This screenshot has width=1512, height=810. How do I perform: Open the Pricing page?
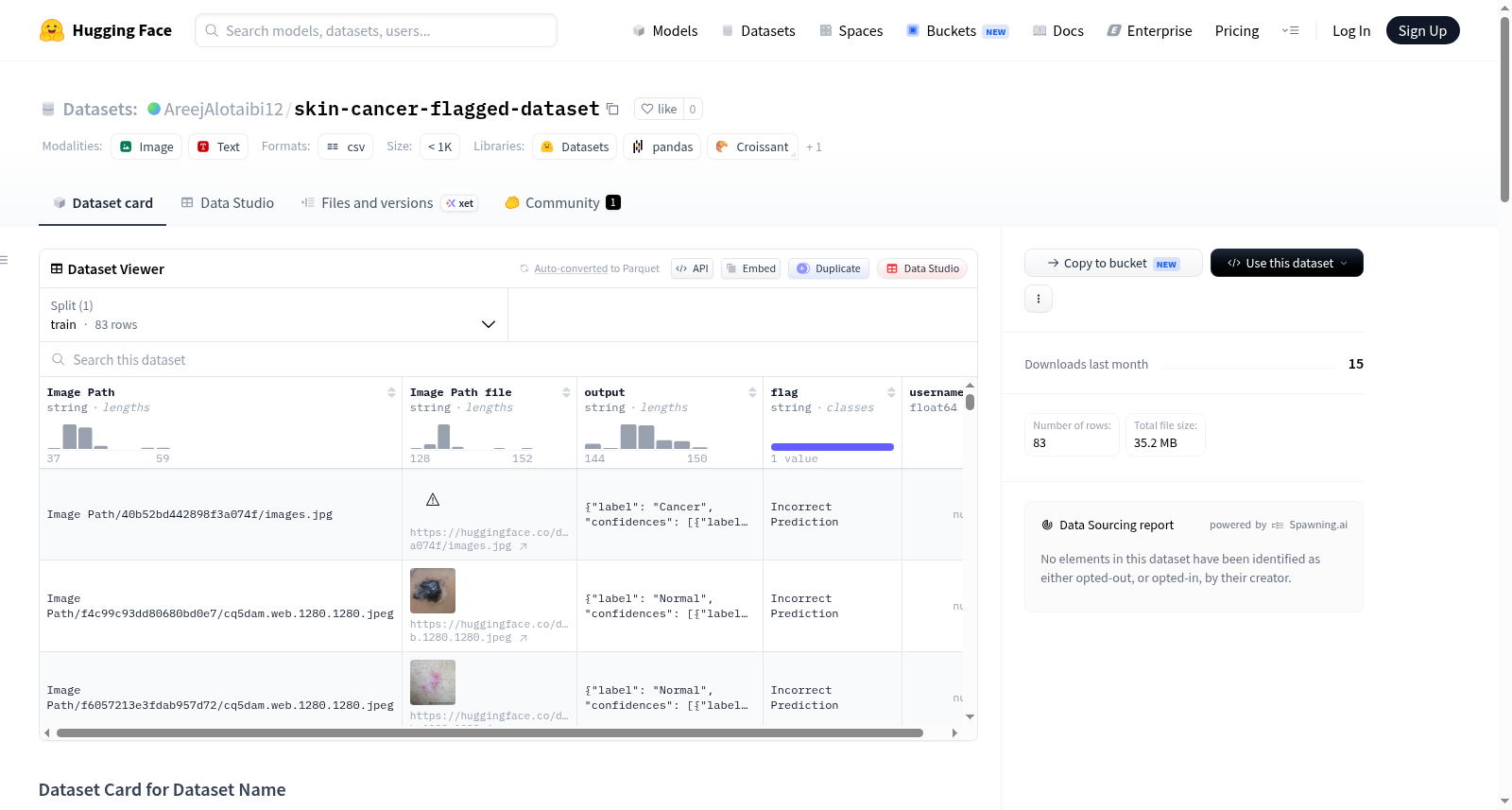[1237, 31]
